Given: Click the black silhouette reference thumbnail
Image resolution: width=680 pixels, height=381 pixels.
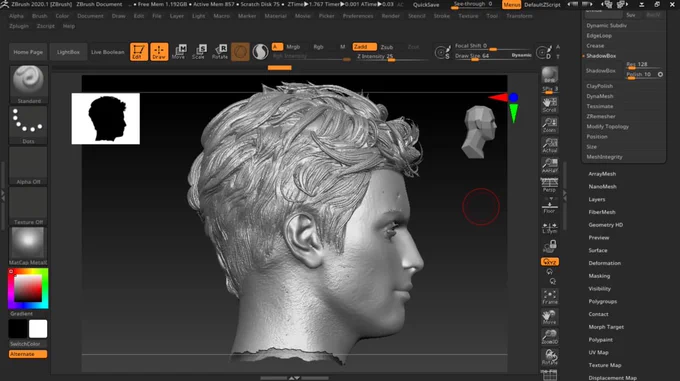Looking at the screenshot, I should click(106, 118).
